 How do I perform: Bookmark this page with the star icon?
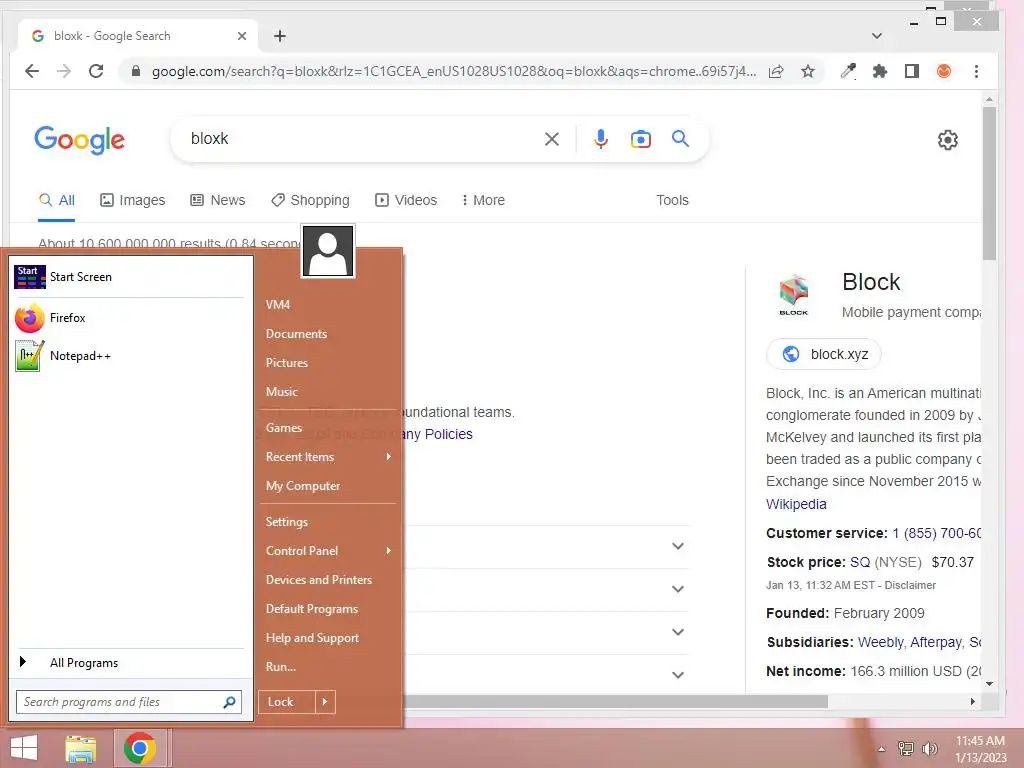point(808,71)
